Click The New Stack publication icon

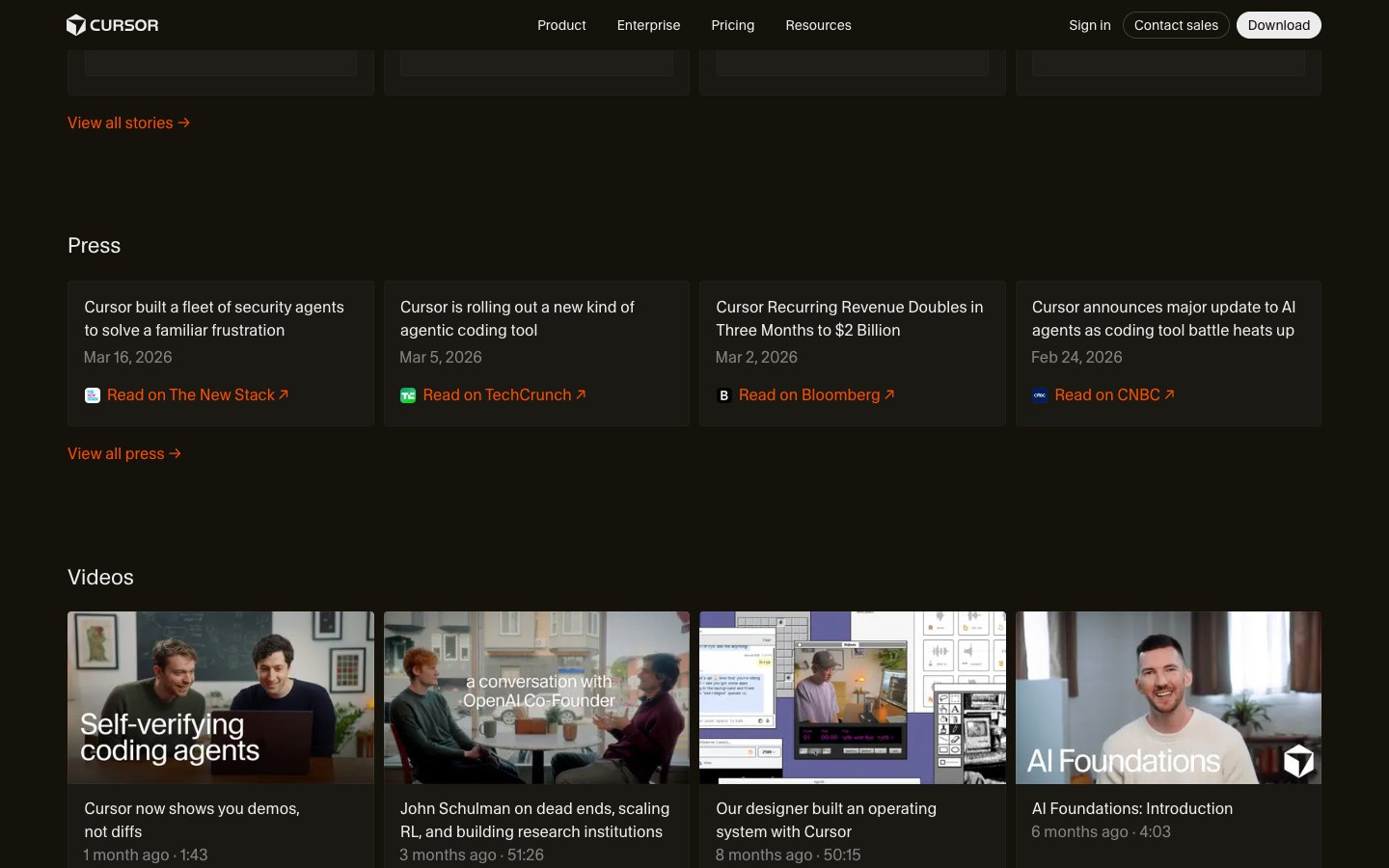pos(93,395)
